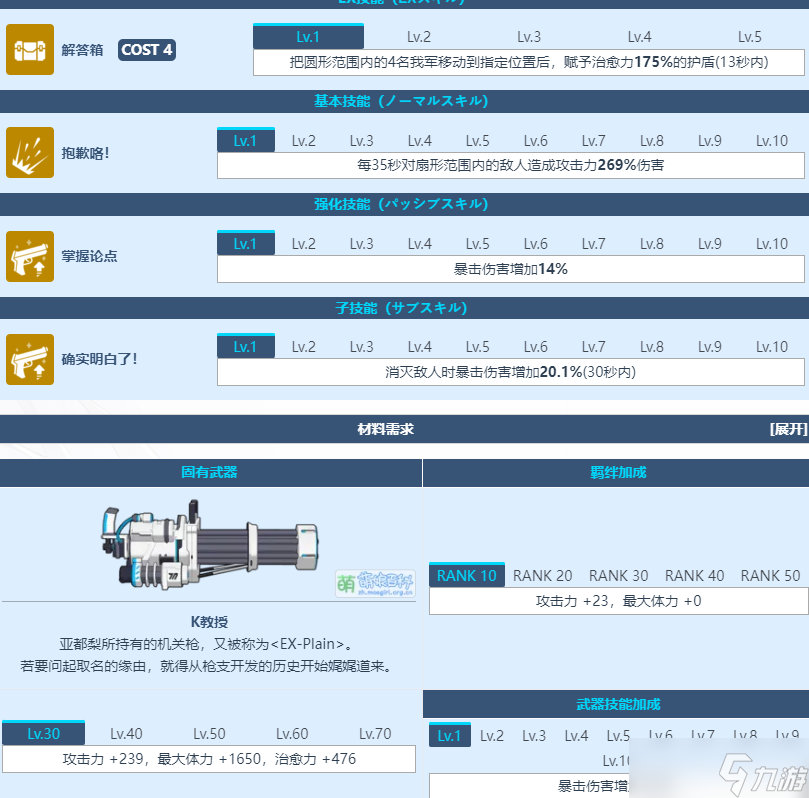Click the COST 4 badge

(147, 50)
